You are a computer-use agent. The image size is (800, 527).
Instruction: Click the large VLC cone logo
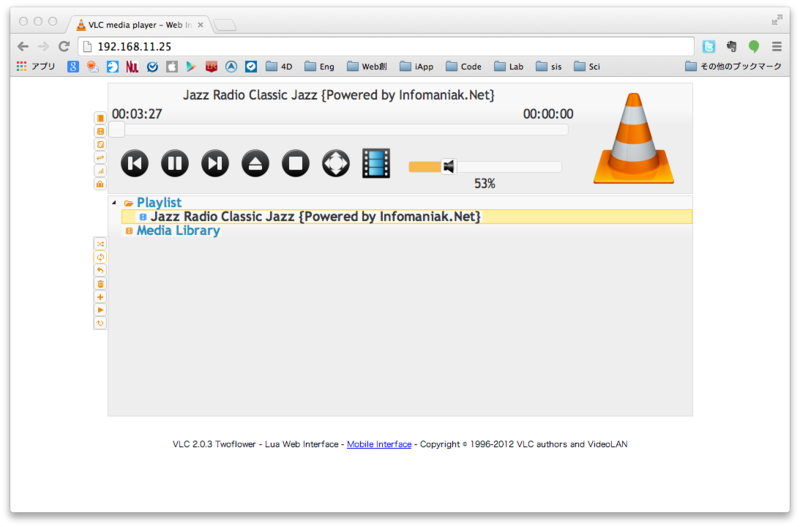[634, 138]
